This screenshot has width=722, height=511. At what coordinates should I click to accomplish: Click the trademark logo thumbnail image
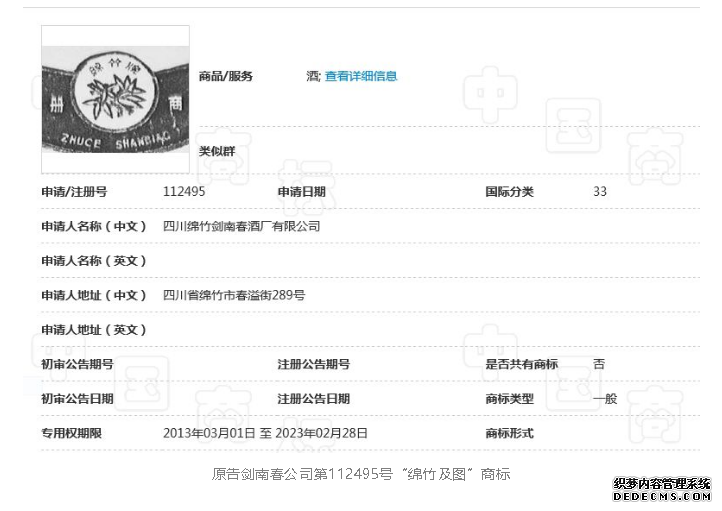(115, 99)
